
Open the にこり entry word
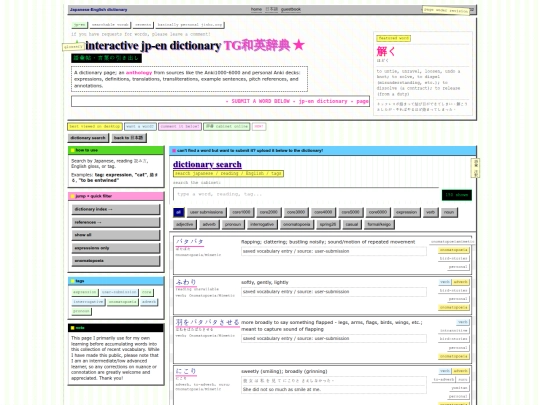(x=186, y=371)
